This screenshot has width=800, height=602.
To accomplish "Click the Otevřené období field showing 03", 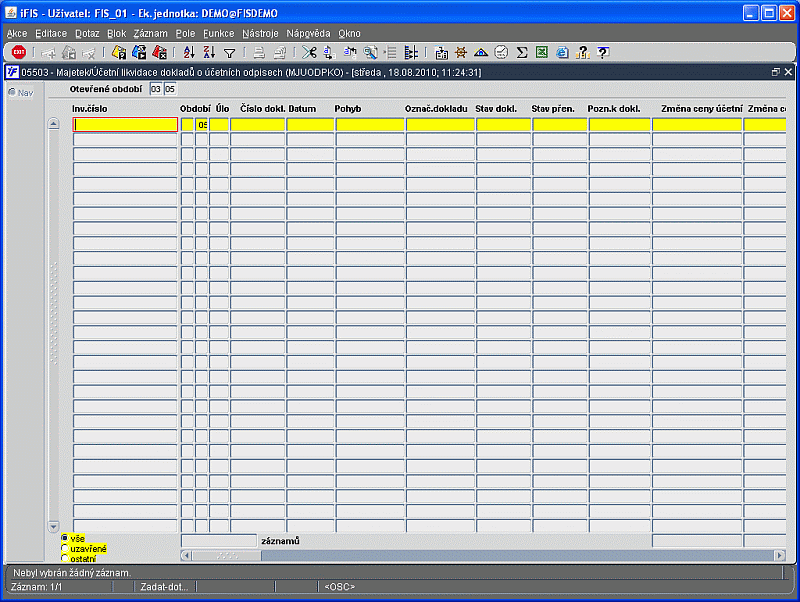I will coord(156,89).
